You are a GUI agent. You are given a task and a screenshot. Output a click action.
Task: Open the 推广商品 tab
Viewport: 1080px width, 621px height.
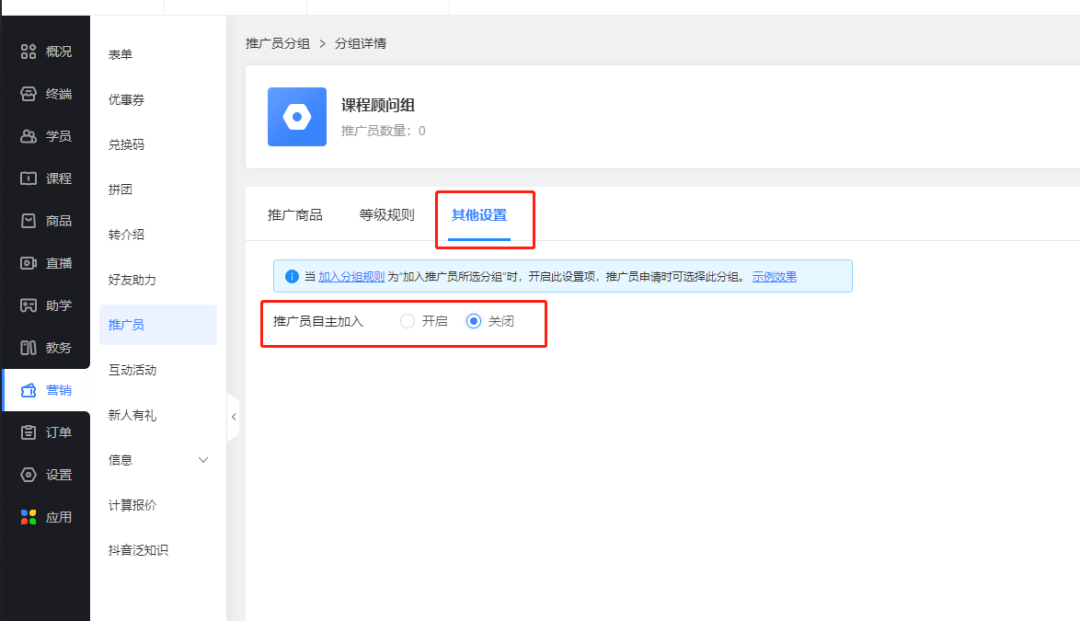pyautogui.click(x=295, y=214)
